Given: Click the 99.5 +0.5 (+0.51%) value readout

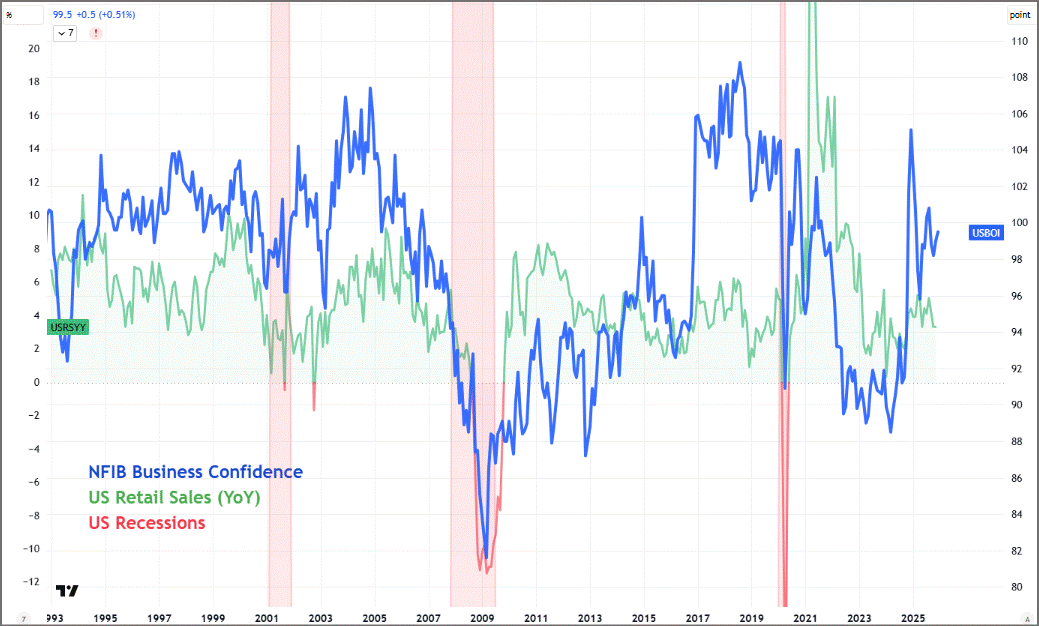Looking at the screenshot, I should pyautogui.click(x=94, y=15).
